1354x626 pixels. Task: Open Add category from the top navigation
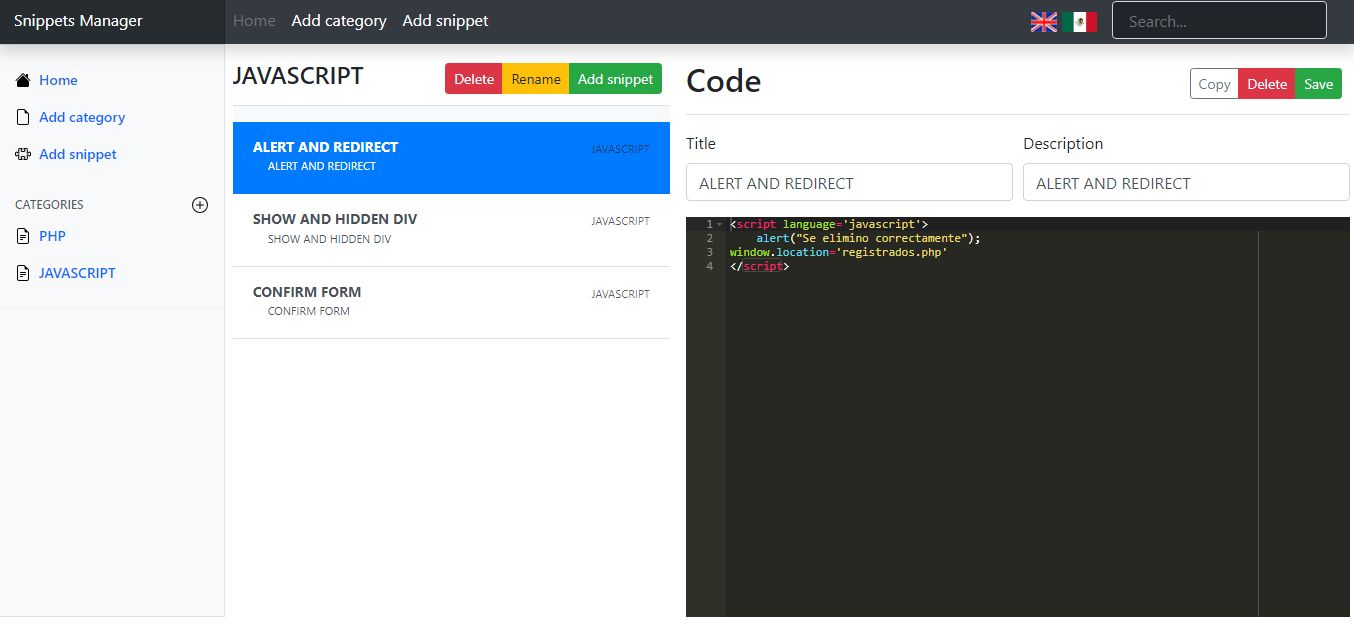coord(339,20)
